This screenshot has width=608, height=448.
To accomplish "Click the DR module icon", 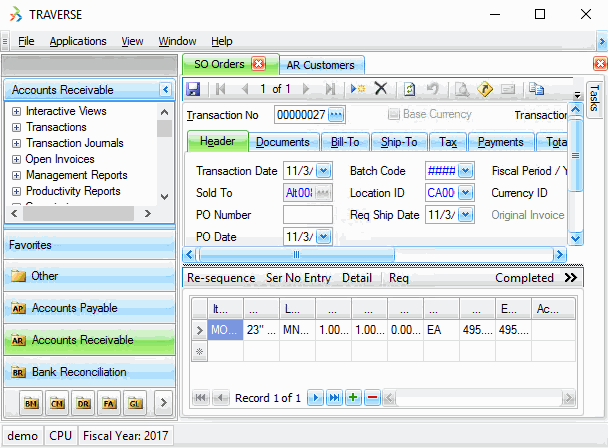I will (83, 403).
